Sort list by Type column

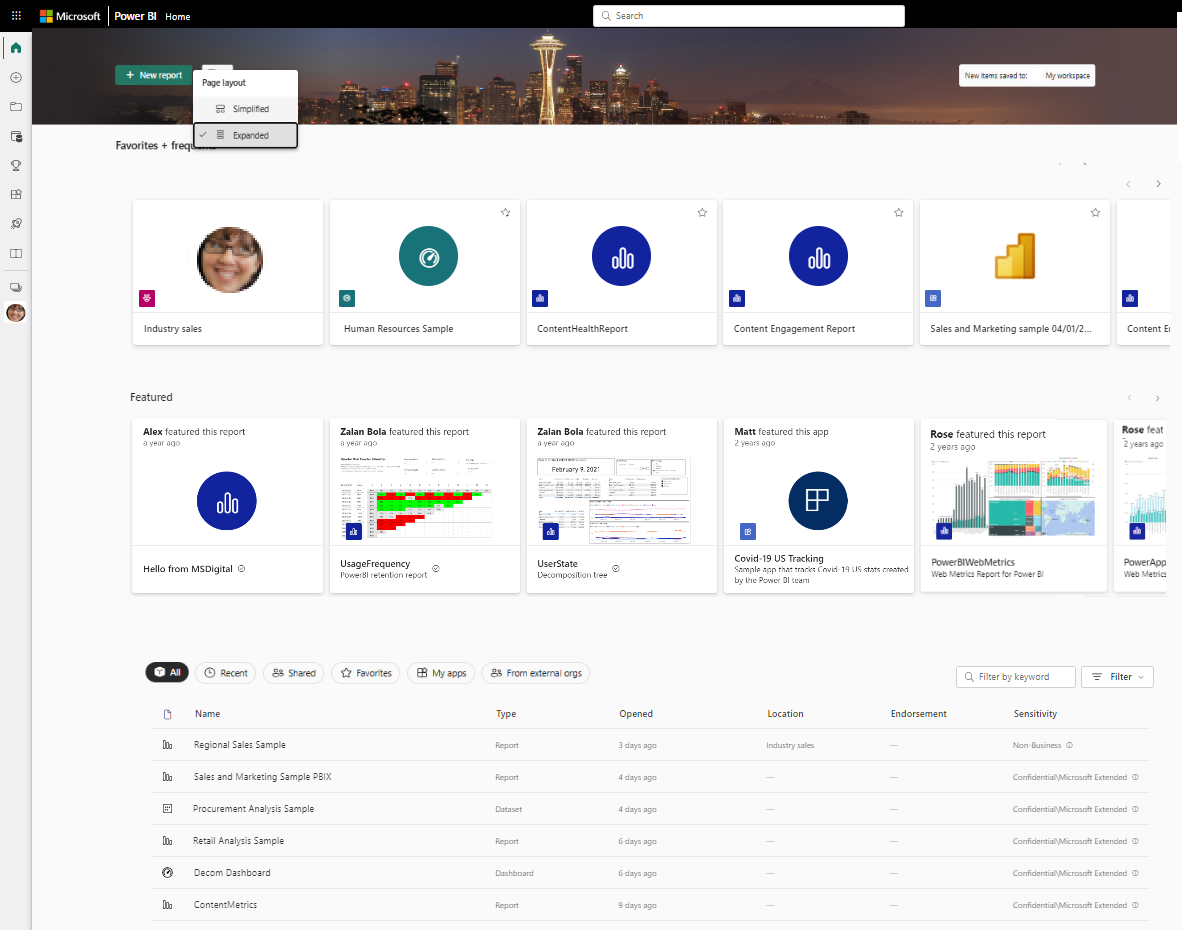pyautogui.click(x=506, y=714)
